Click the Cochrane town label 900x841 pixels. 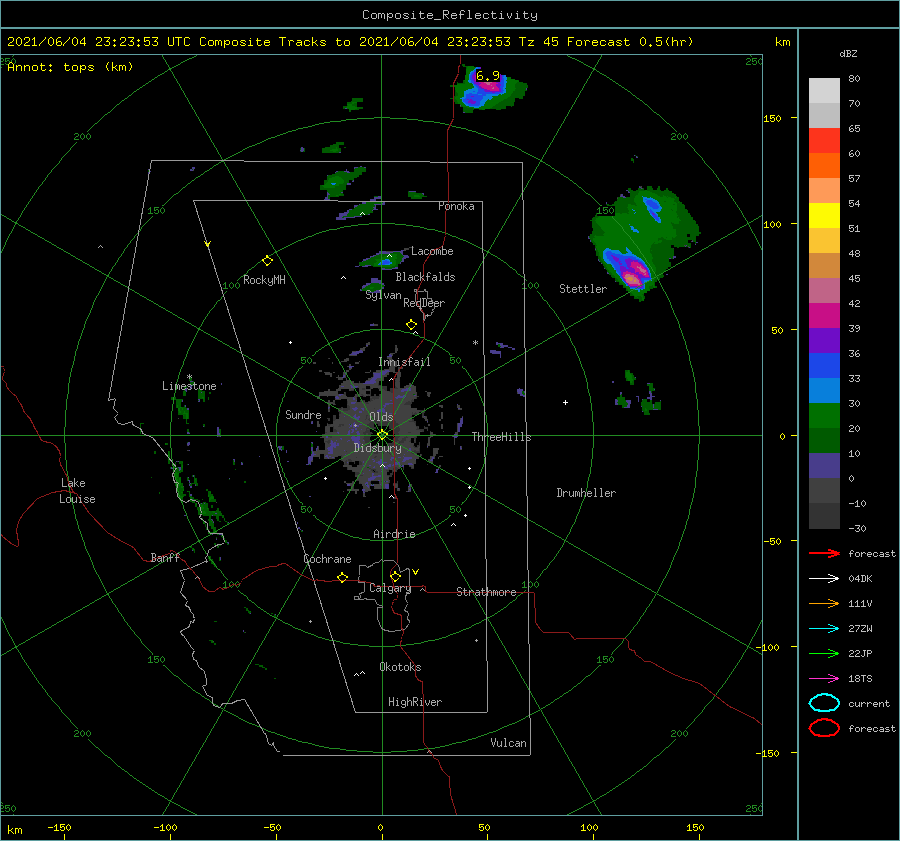(x=327, y=559)
